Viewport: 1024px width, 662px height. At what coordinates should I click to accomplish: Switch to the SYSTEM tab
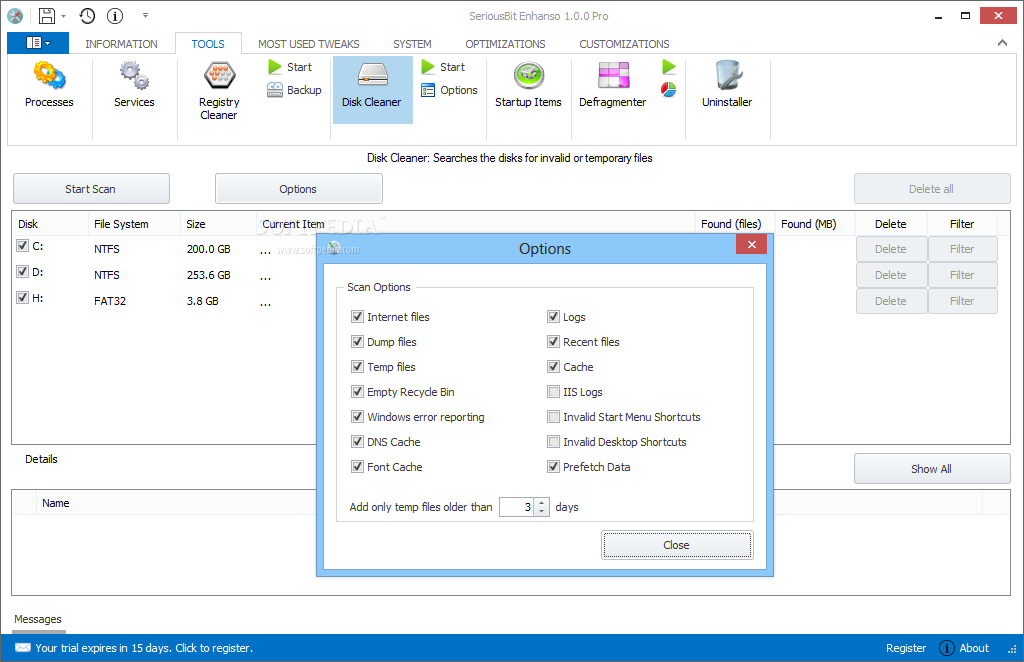click(x=412, y=44)
